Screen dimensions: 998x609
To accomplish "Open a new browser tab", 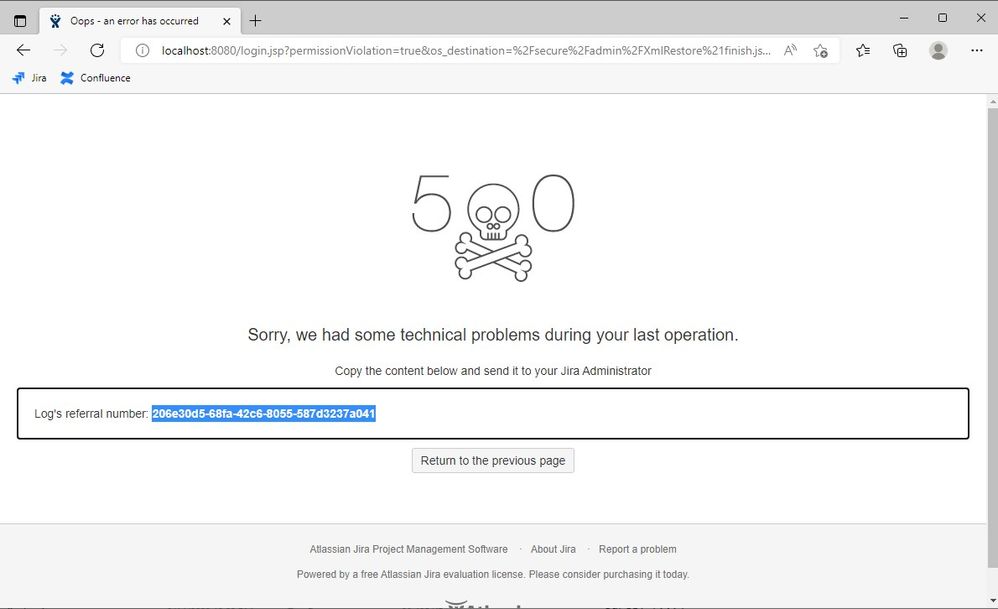I will 255,21.
